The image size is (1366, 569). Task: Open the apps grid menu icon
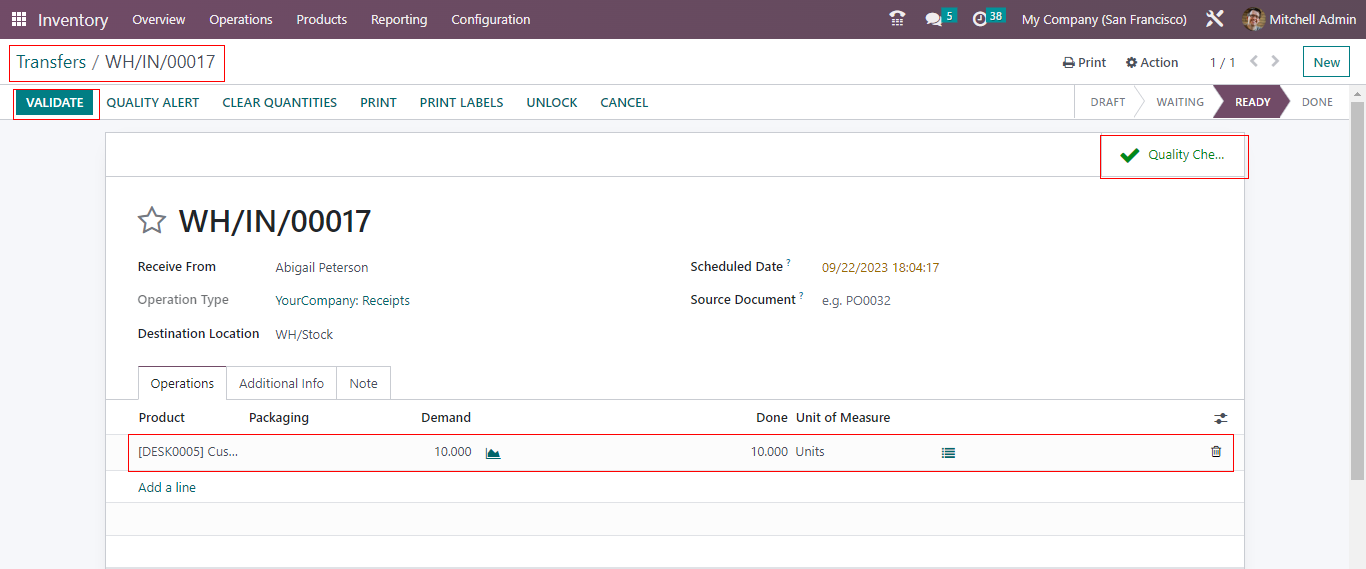pyautogui.click(x=19, y=20)
